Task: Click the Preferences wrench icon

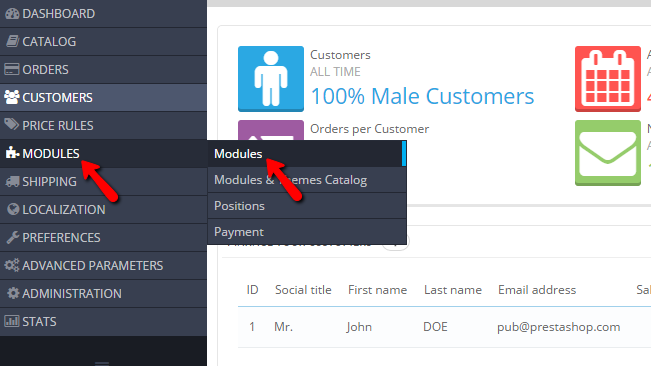Action: pyautogui.click(x=13, y=237)
